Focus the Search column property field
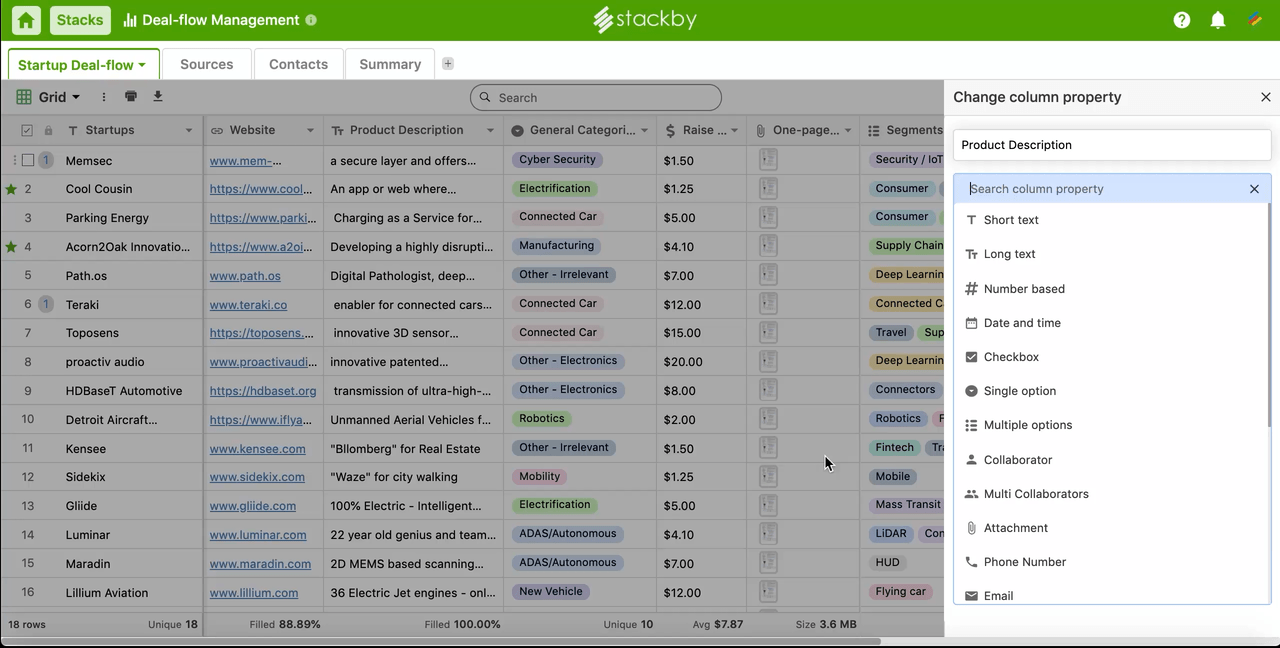Viewport: 1280px width, 648px height. pyautogui.click(x=1105, y=189)
